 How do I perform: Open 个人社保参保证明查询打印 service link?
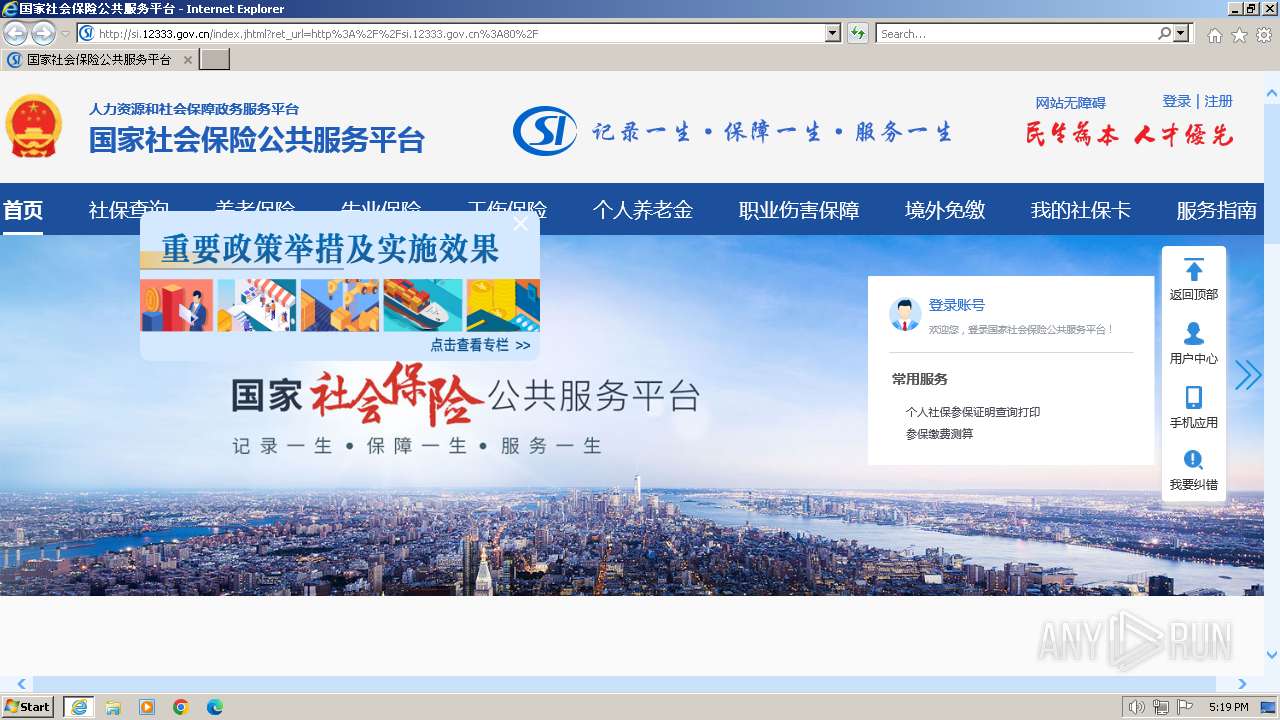point(973,412)
